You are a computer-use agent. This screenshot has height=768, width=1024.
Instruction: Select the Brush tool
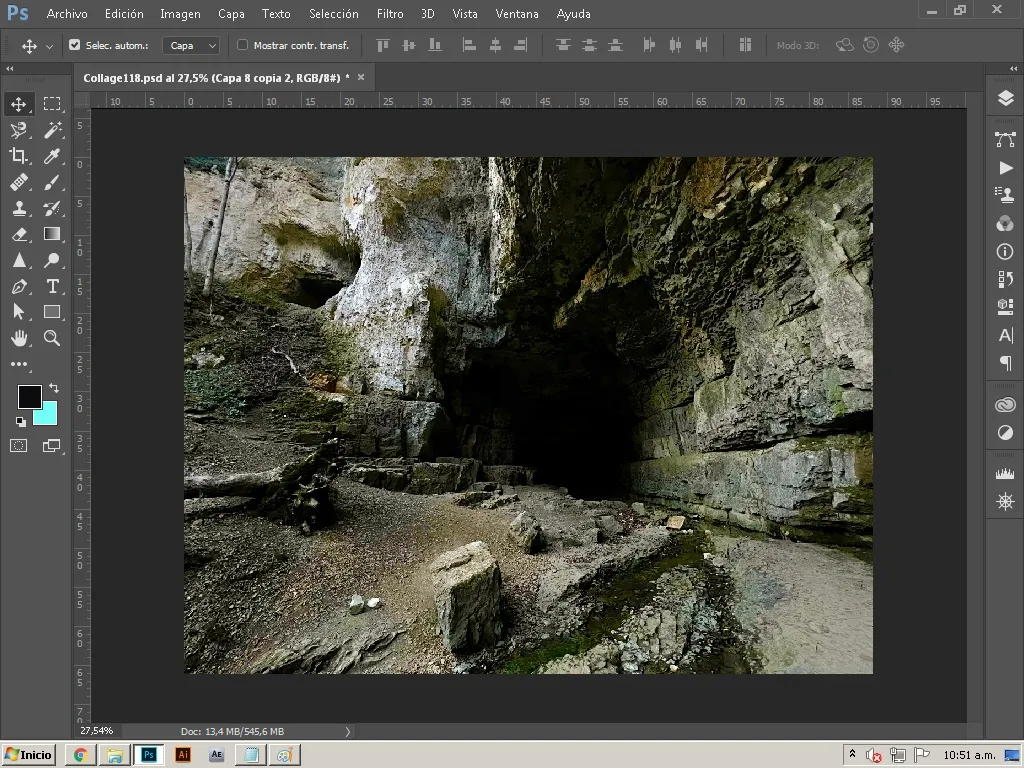52,182
